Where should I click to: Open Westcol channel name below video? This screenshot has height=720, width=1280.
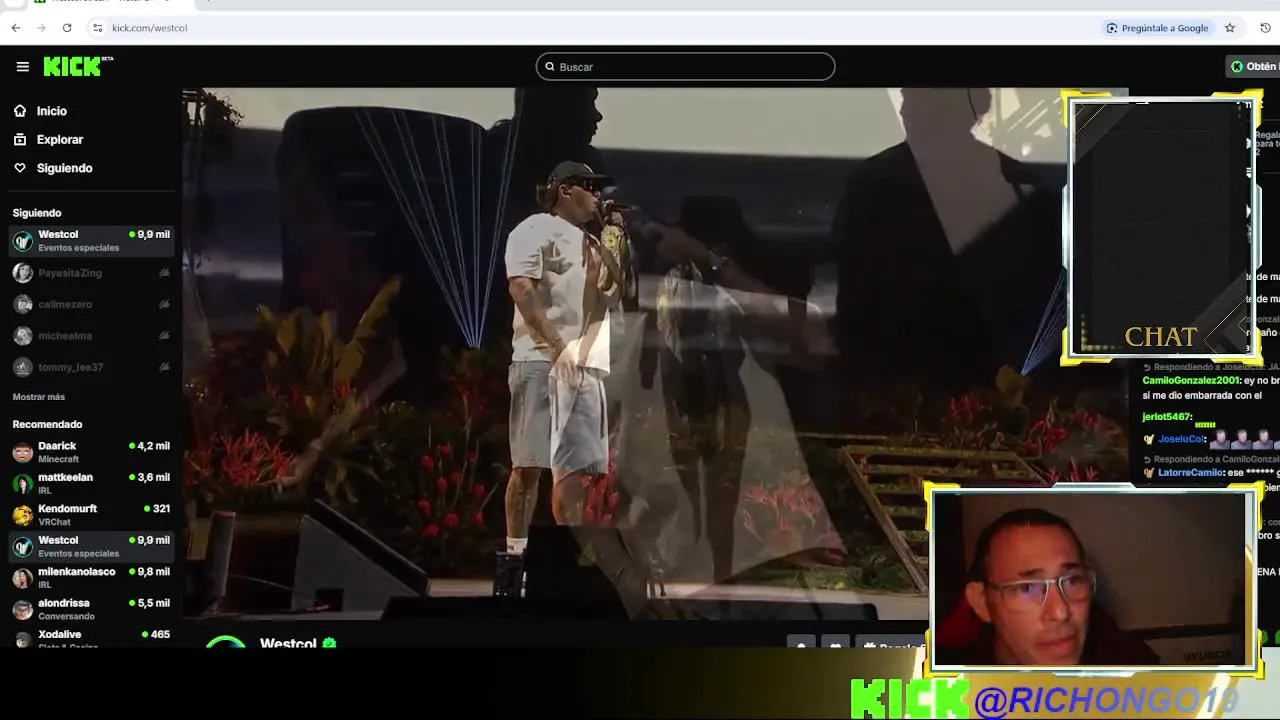tap(288, 643)
